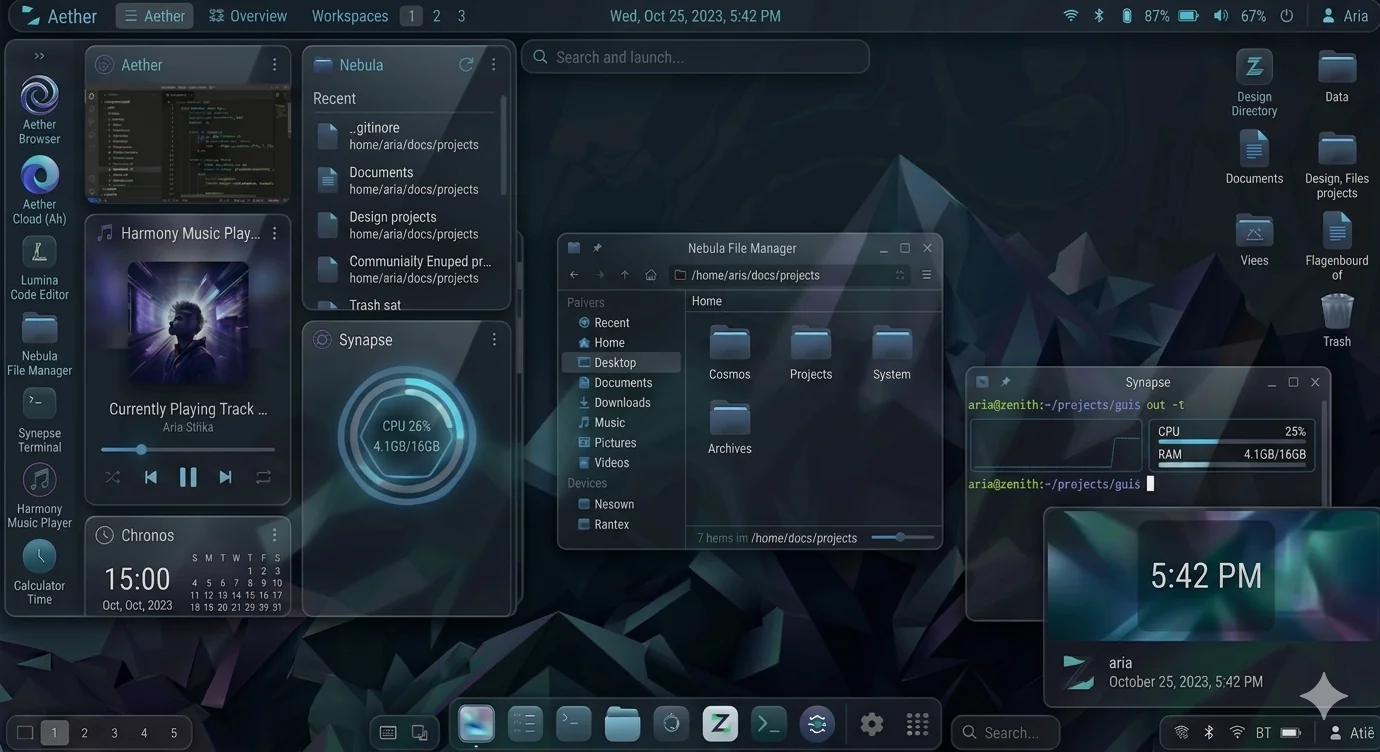
Task: Toggle repeat mode in Harmony Music Player
Action: [x=263, y=477]
